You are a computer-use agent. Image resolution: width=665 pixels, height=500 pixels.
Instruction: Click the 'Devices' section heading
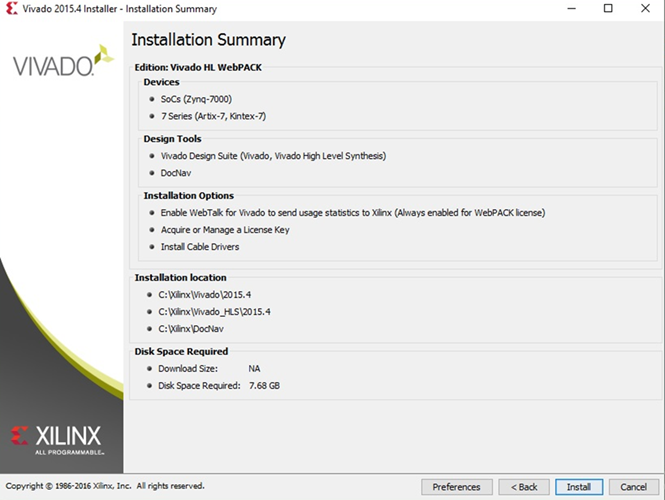tap(161, 82)
